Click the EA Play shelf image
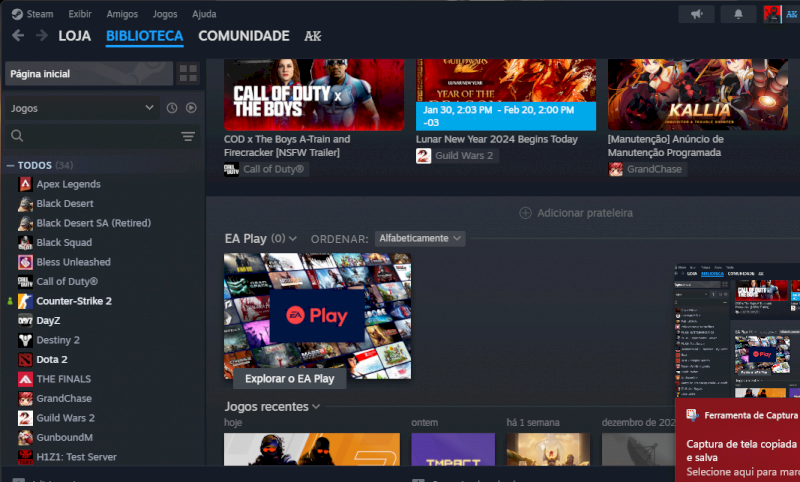The height and width of the screenshot is (482, 800). 317,316
